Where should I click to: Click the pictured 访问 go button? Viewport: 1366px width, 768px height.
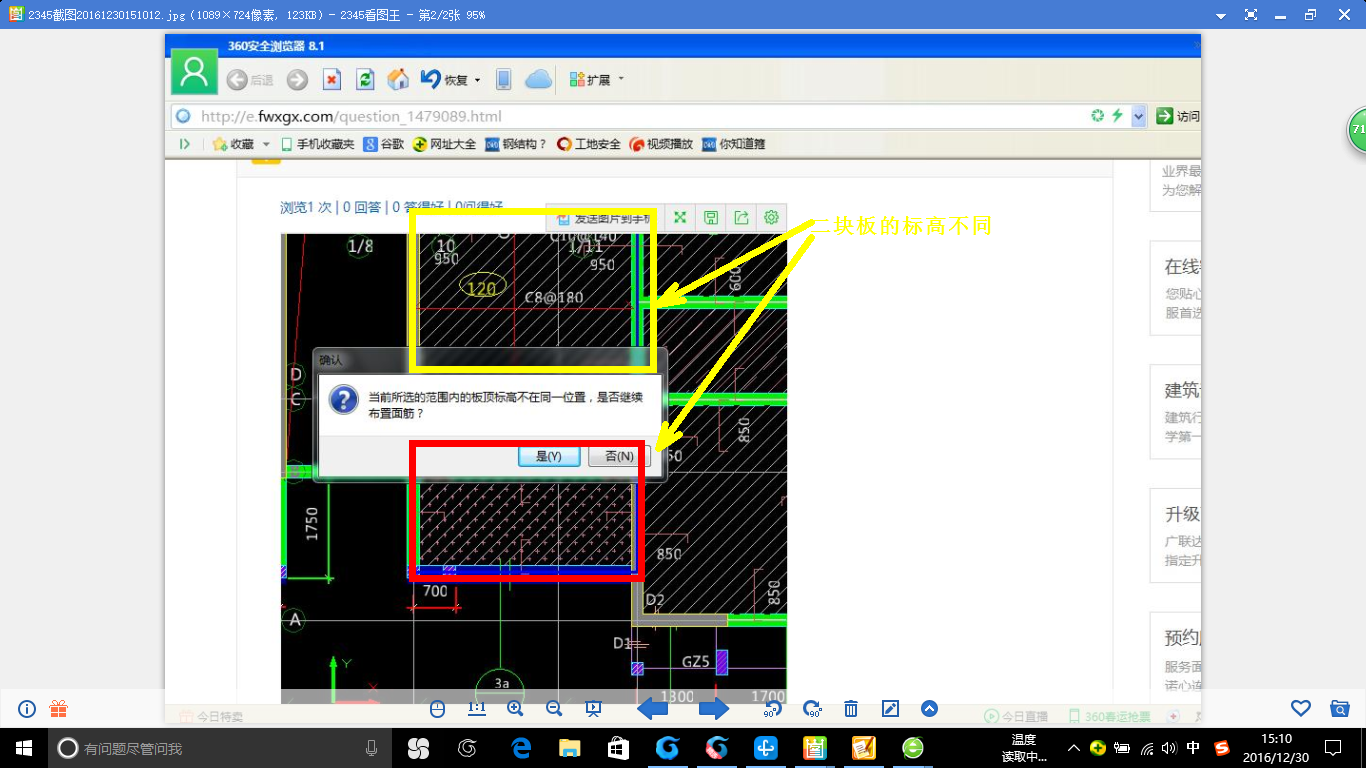tap(1178, 116)
